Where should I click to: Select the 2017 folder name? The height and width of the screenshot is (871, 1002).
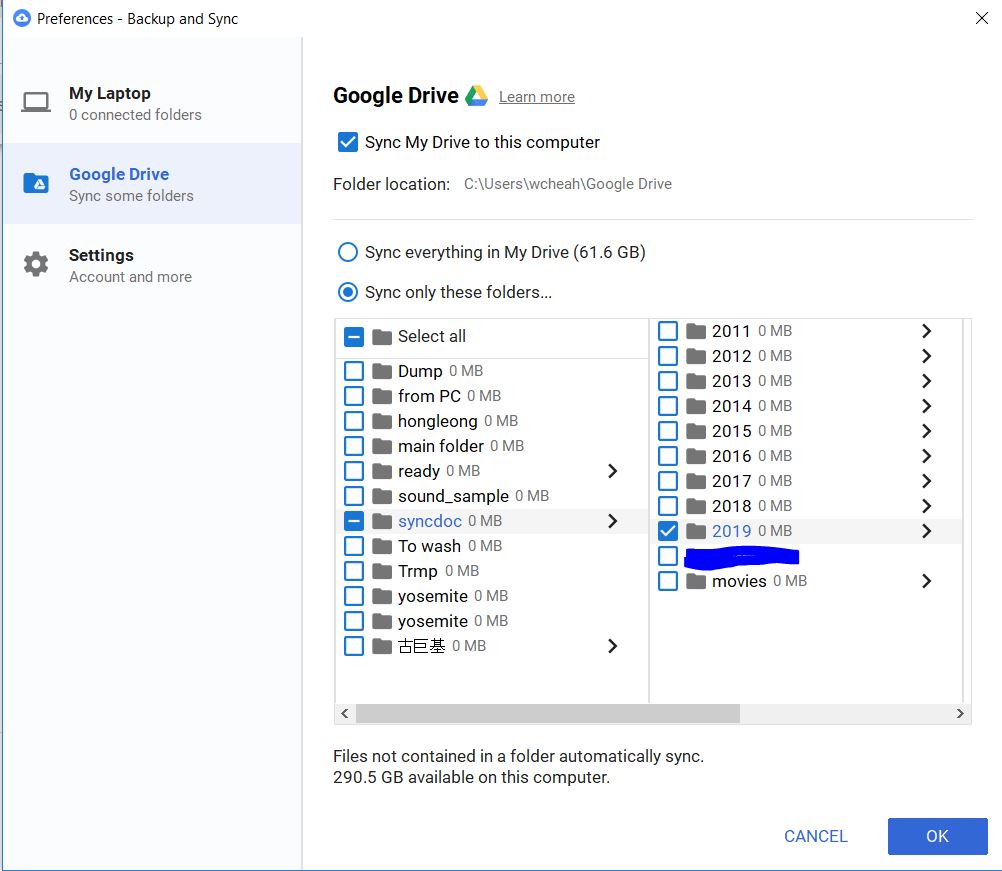pos(732,481)
